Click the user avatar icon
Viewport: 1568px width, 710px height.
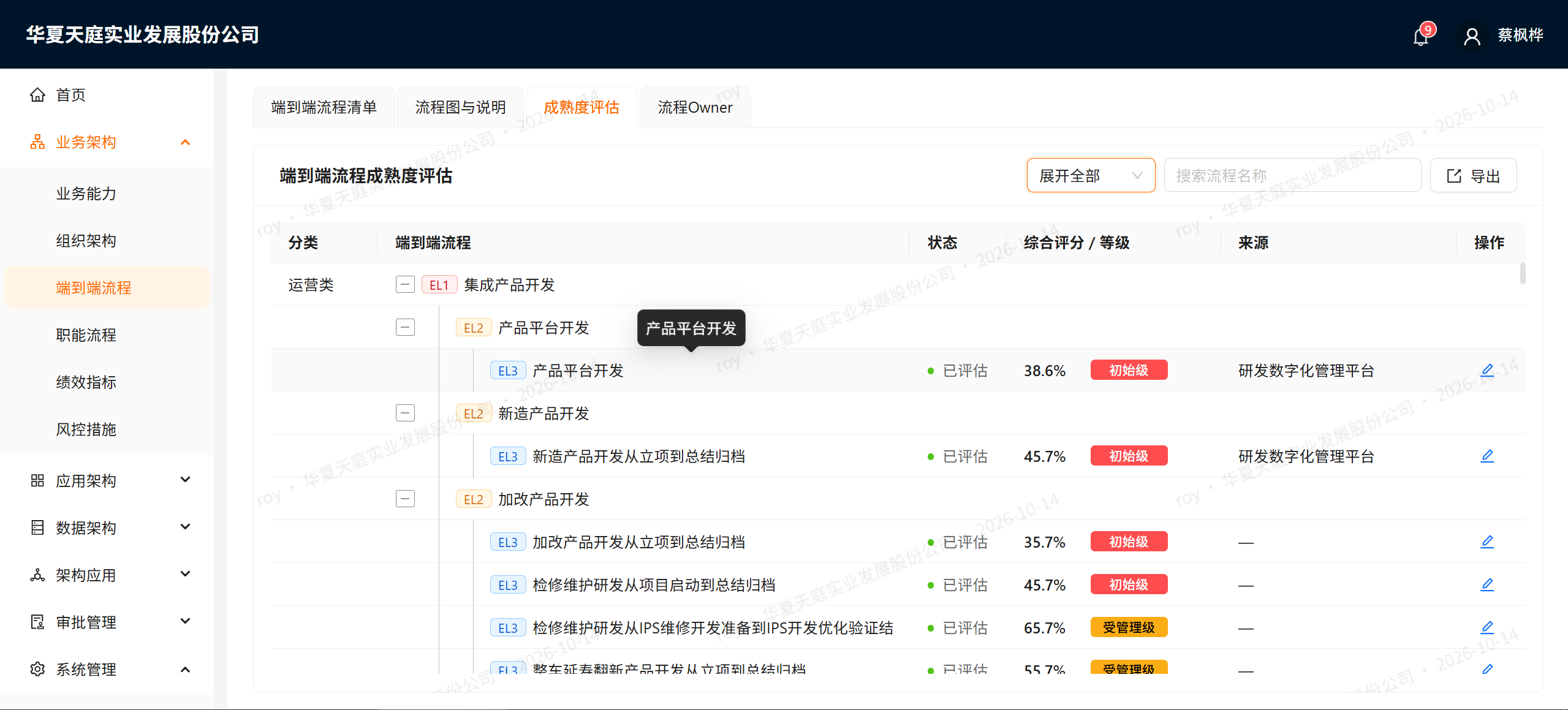pos(1471,37)
